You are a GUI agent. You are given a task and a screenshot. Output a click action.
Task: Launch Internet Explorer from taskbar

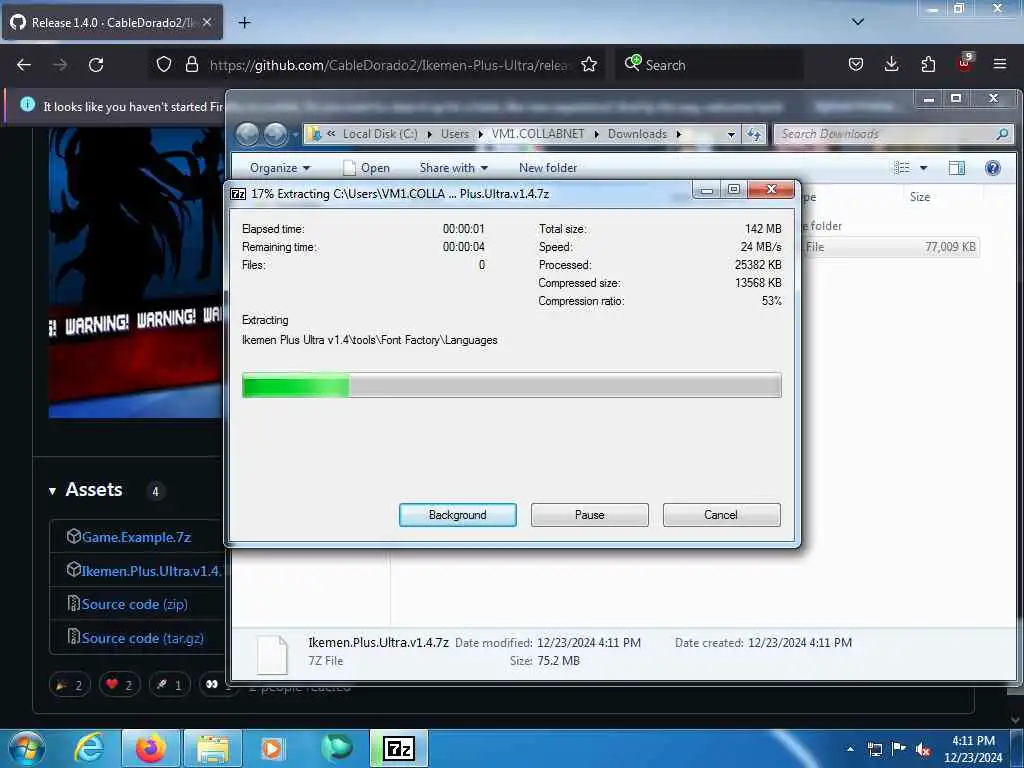click(89, 748)
